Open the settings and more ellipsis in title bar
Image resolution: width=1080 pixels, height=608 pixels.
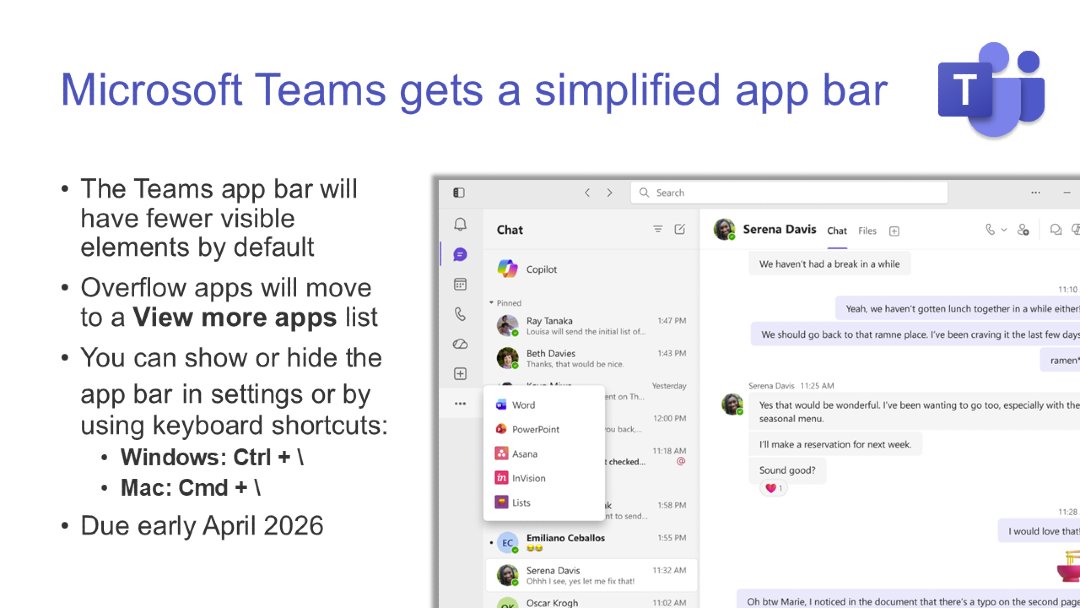1035,193
